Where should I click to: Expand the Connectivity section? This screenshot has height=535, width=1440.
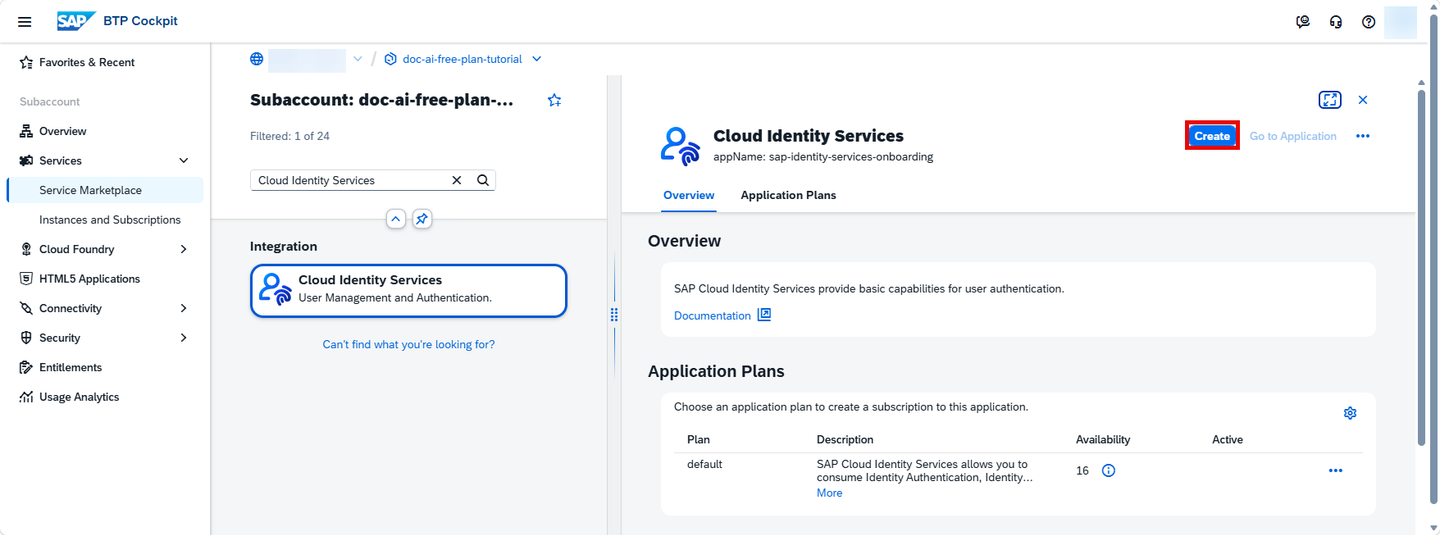pyautogui.click(x=183, y=308)
